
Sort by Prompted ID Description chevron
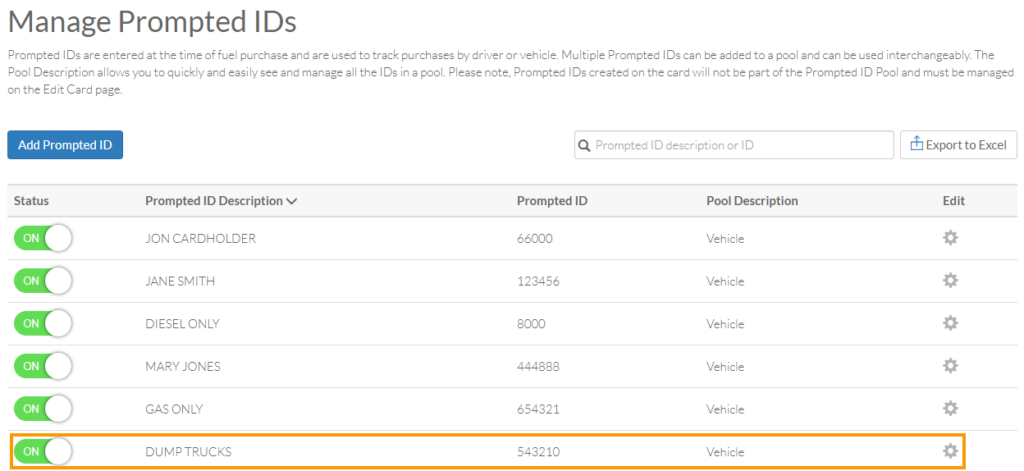[x=292, y=201]
